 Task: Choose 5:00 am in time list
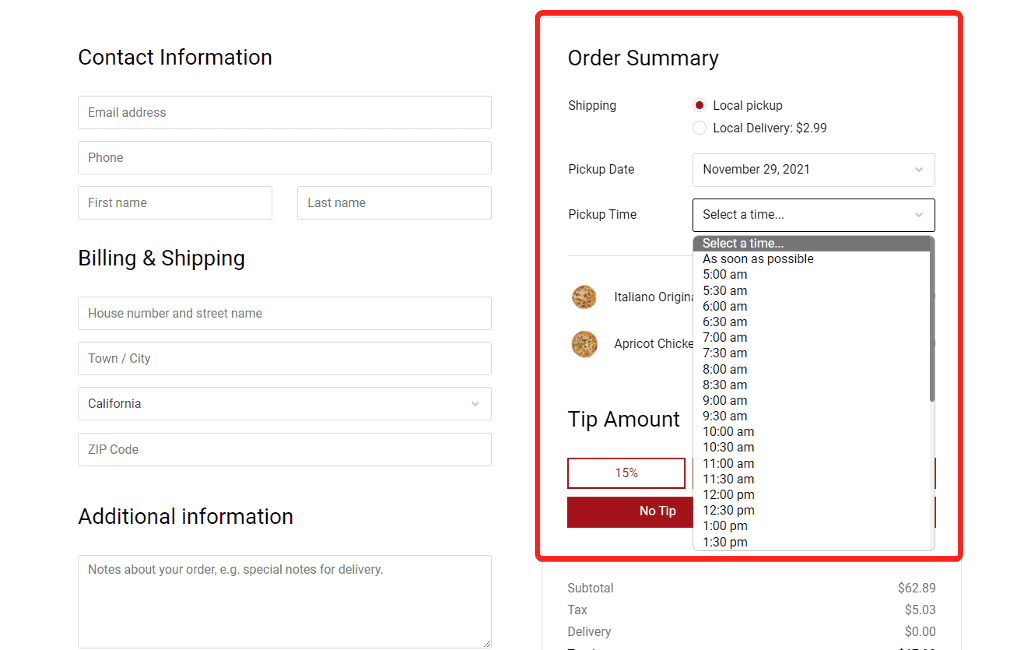(725, 275)
